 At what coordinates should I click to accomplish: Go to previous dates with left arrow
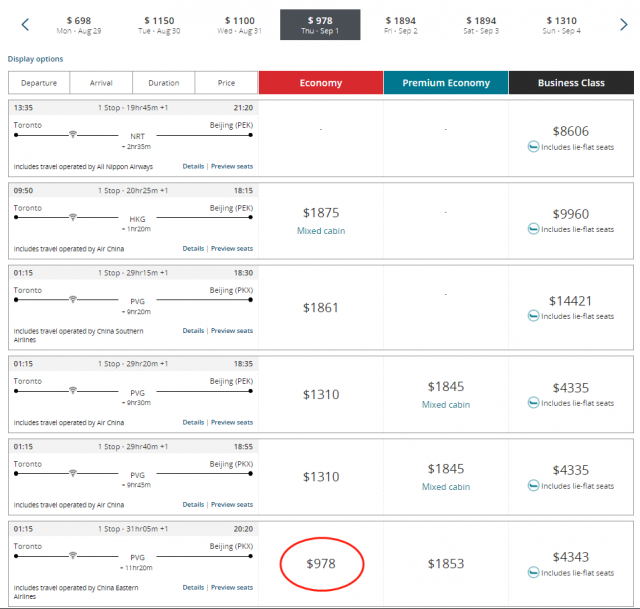25,24
